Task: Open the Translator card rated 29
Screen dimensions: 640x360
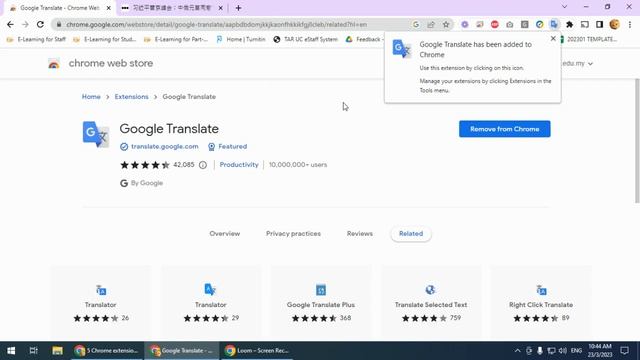Action: click(211, 303)
